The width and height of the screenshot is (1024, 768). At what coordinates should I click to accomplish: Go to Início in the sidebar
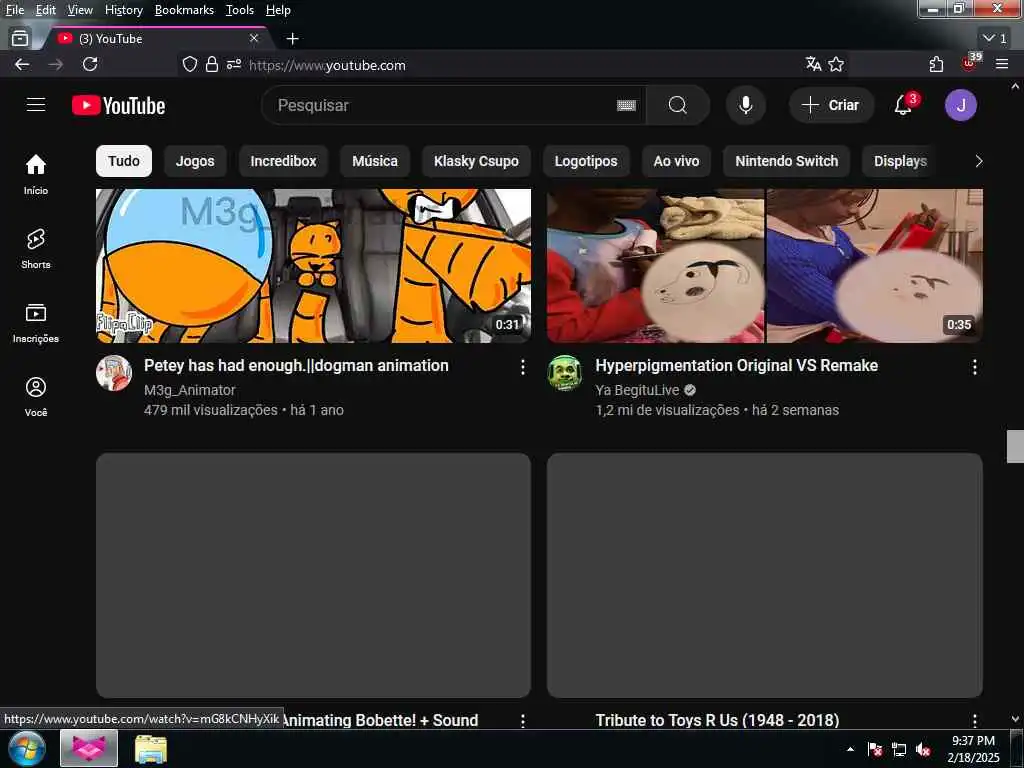point(36,174)
